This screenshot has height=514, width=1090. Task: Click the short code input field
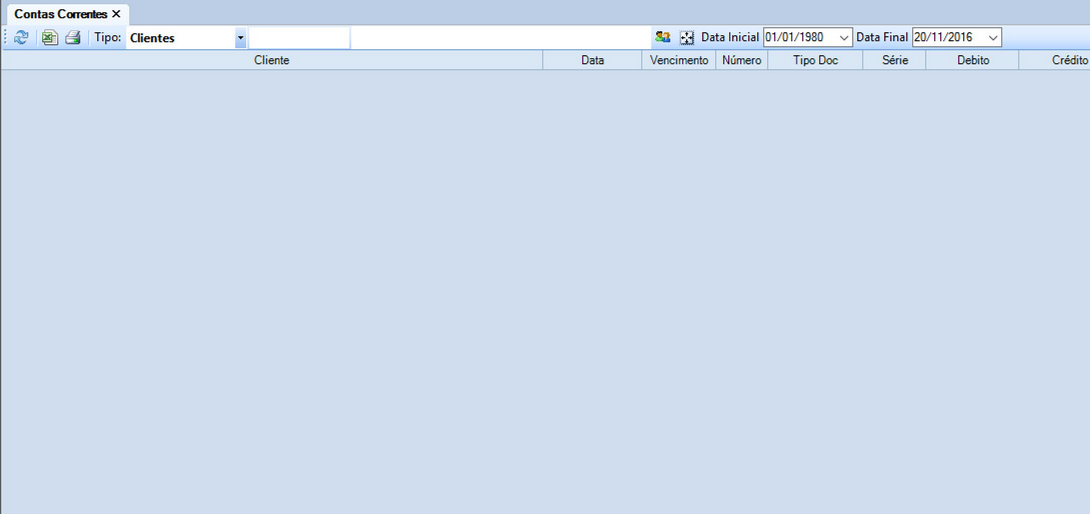(300, 38)
